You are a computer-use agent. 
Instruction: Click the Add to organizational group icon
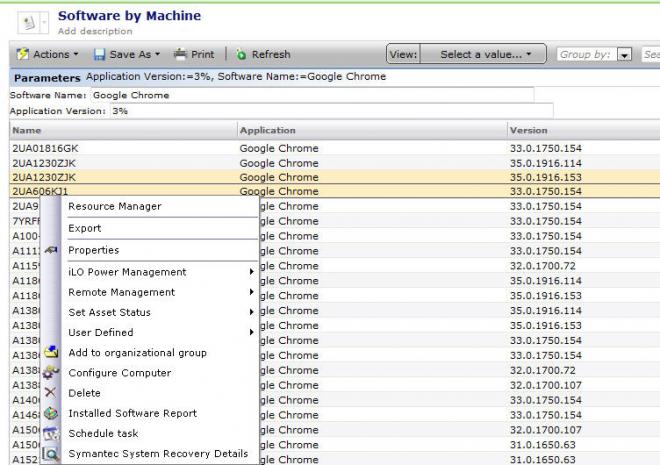point(51,352)
